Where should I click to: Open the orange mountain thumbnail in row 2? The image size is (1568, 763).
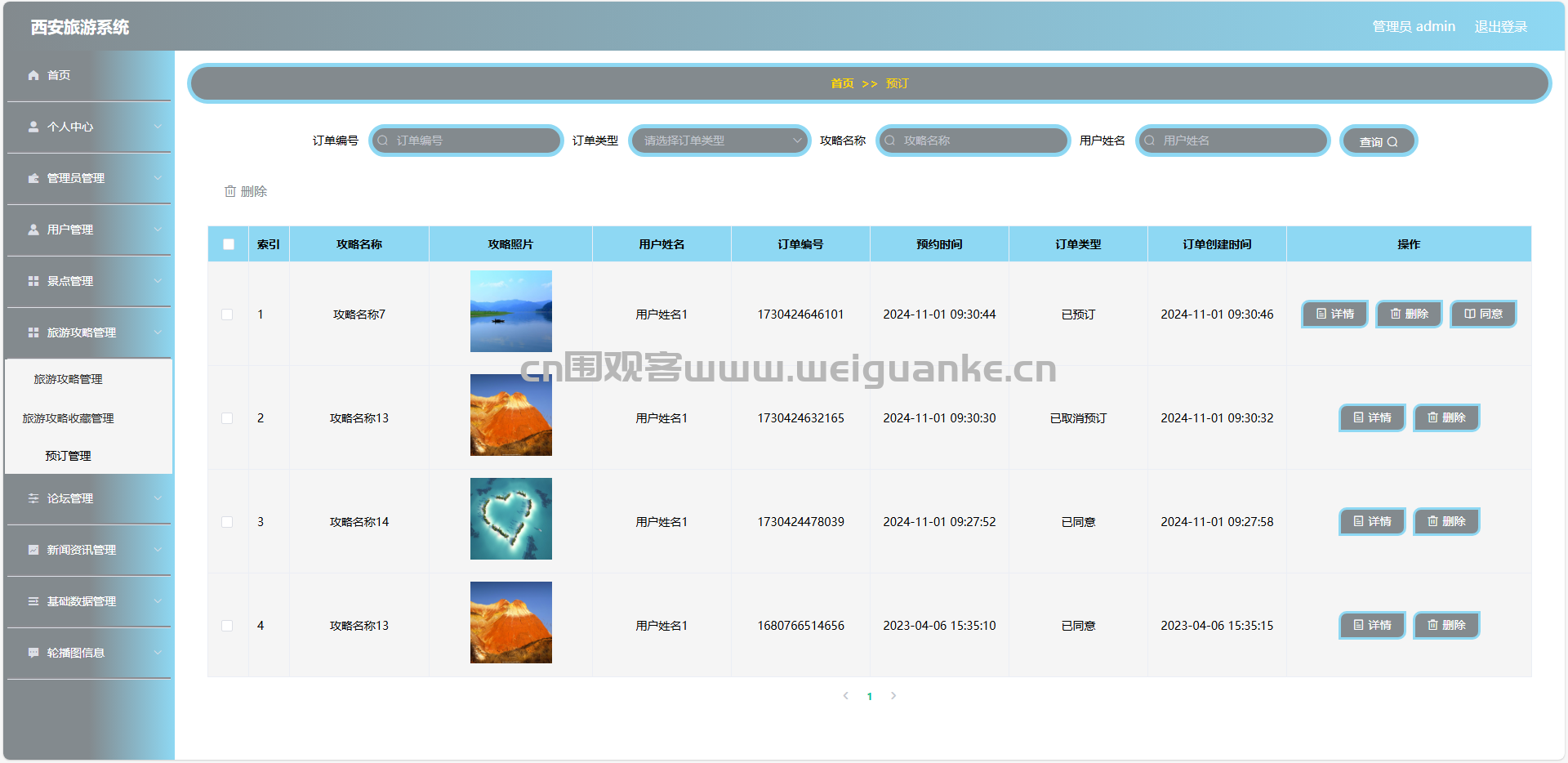point(511,415)
